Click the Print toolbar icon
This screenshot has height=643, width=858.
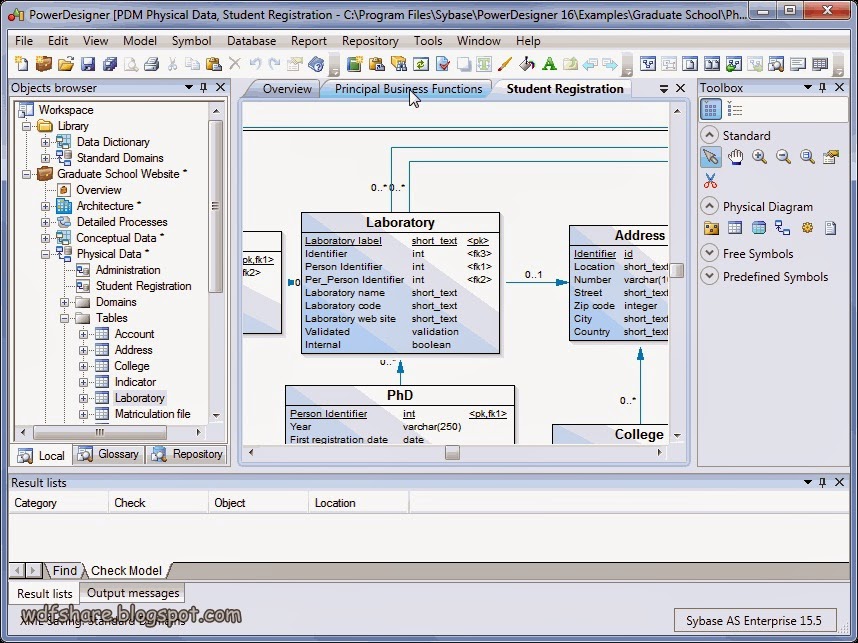coord(152,64)
